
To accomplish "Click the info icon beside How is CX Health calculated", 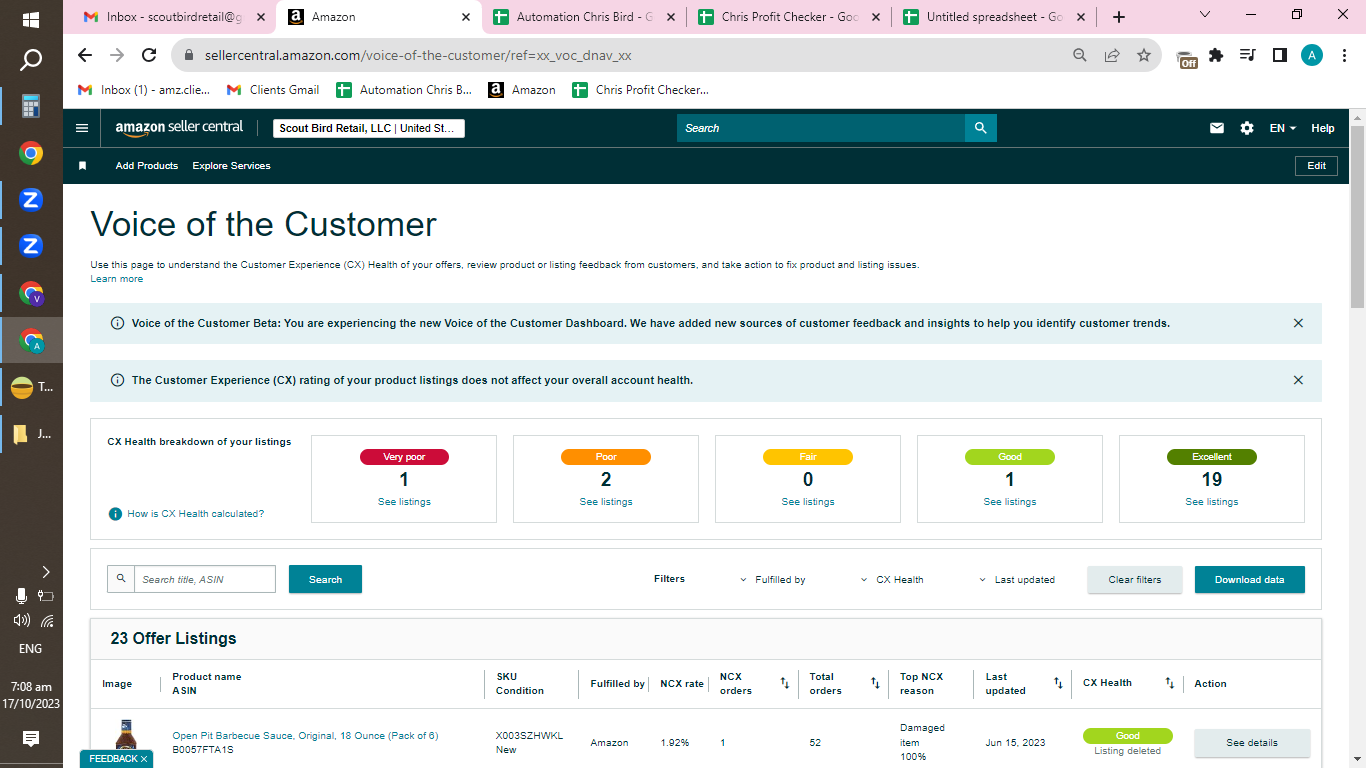I will (115, 514).
